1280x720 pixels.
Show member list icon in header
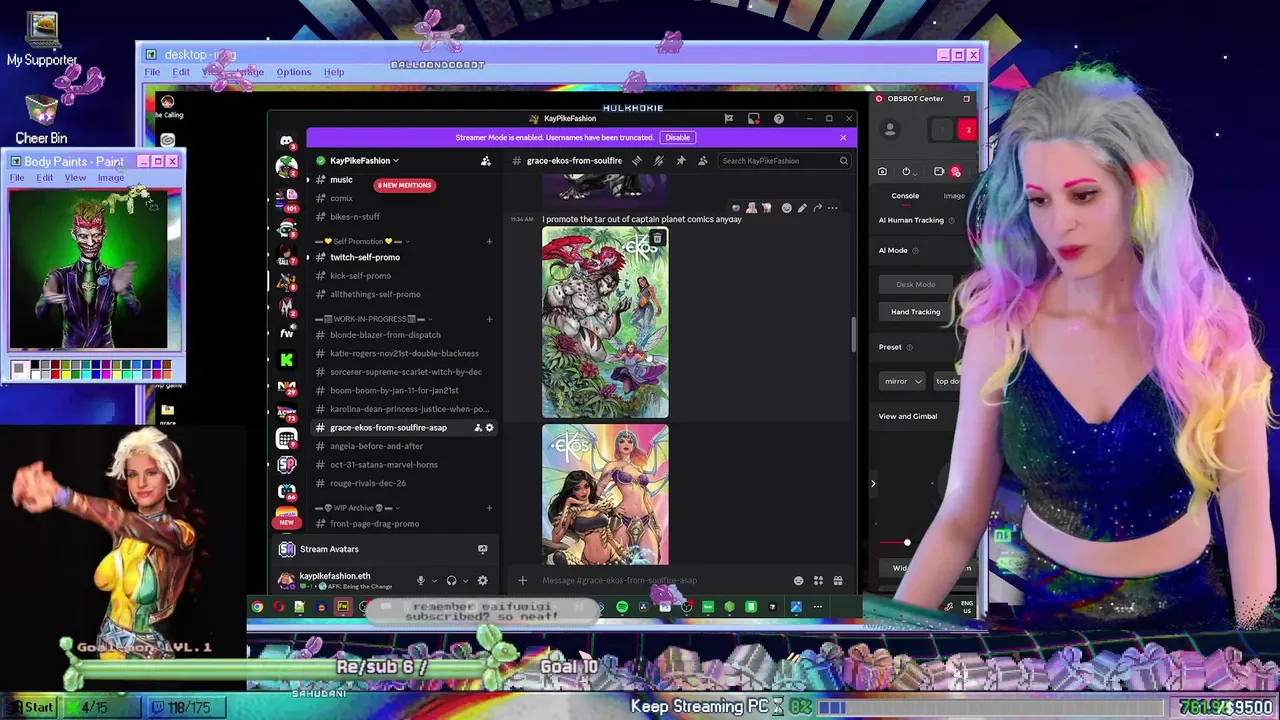702,160
